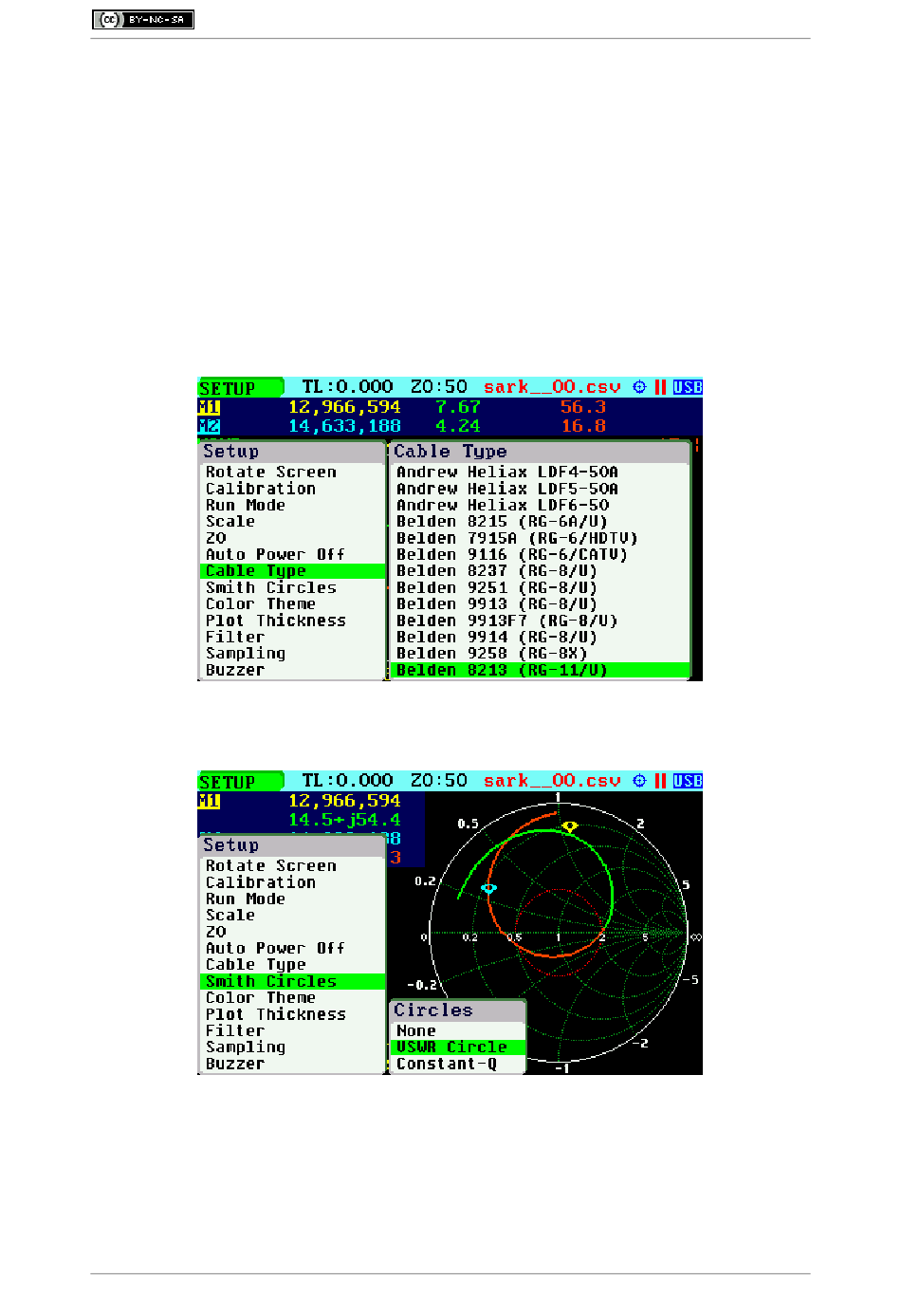
Task: Choose Filter in the Smith chart screenshot's Setup menu
Action: point(292,1030)
